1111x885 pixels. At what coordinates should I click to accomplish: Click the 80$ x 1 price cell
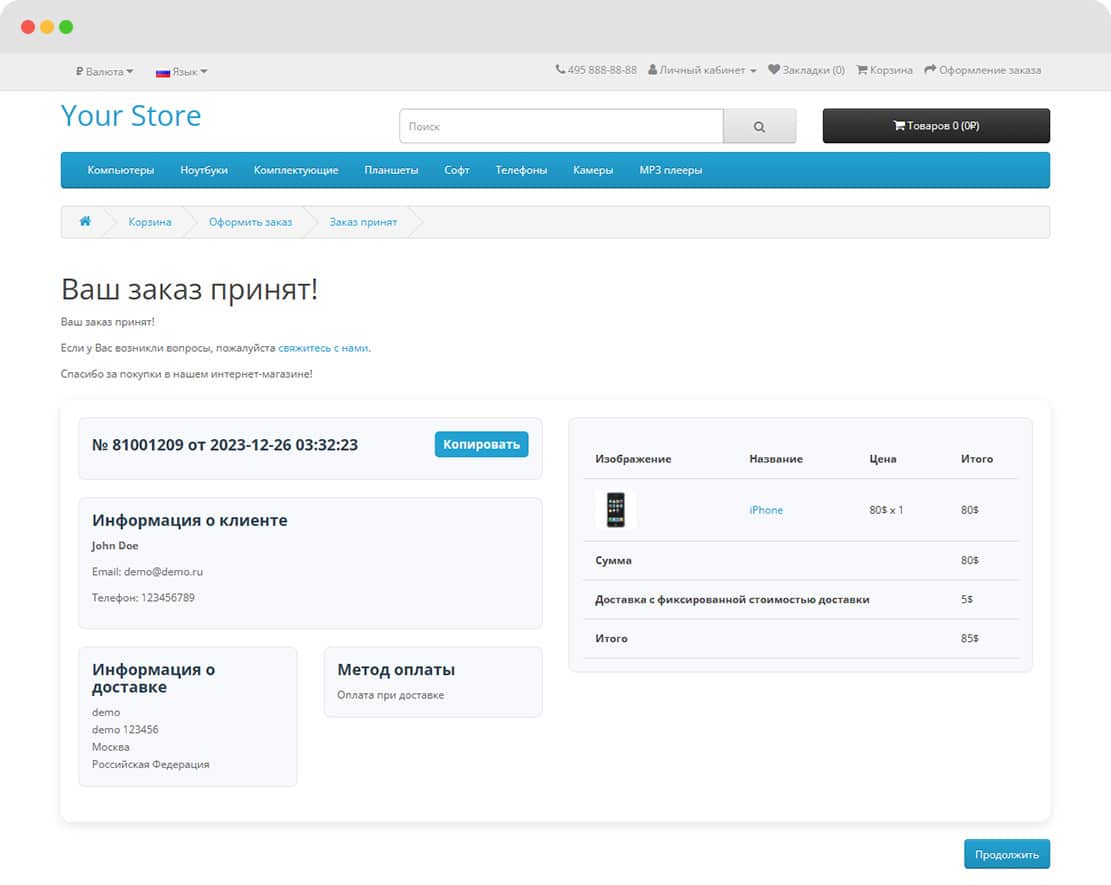(886, 510)
